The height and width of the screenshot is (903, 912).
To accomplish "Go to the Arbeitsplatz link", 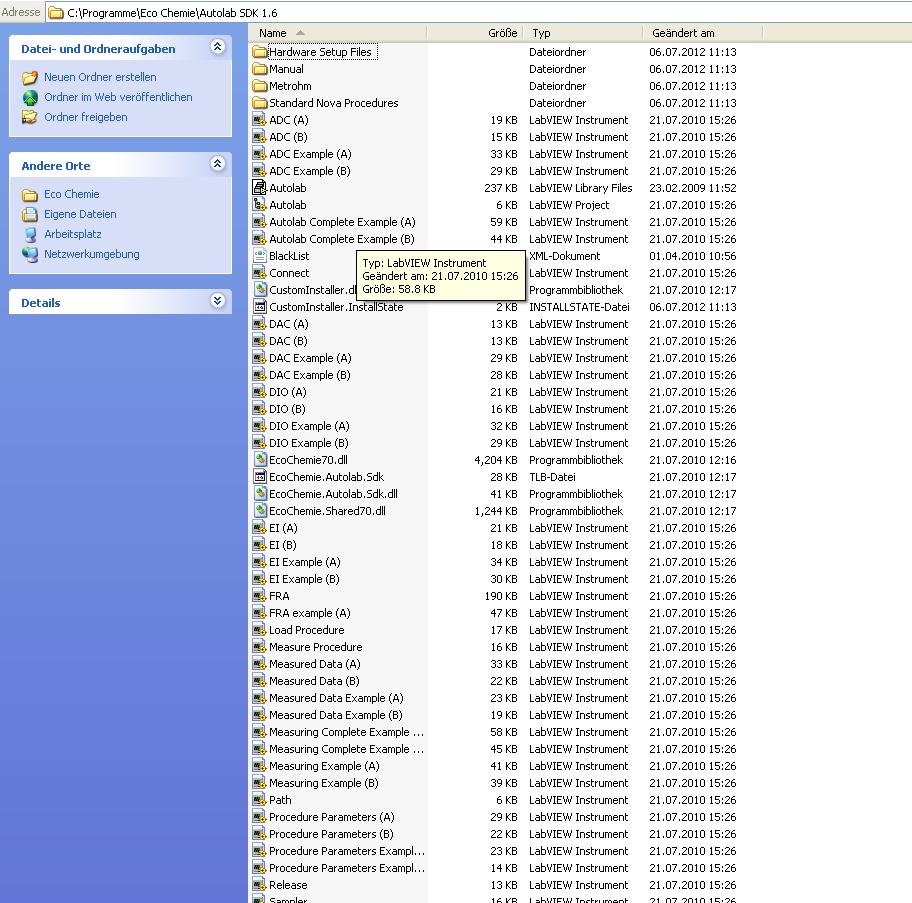I will tap(73, 234).
